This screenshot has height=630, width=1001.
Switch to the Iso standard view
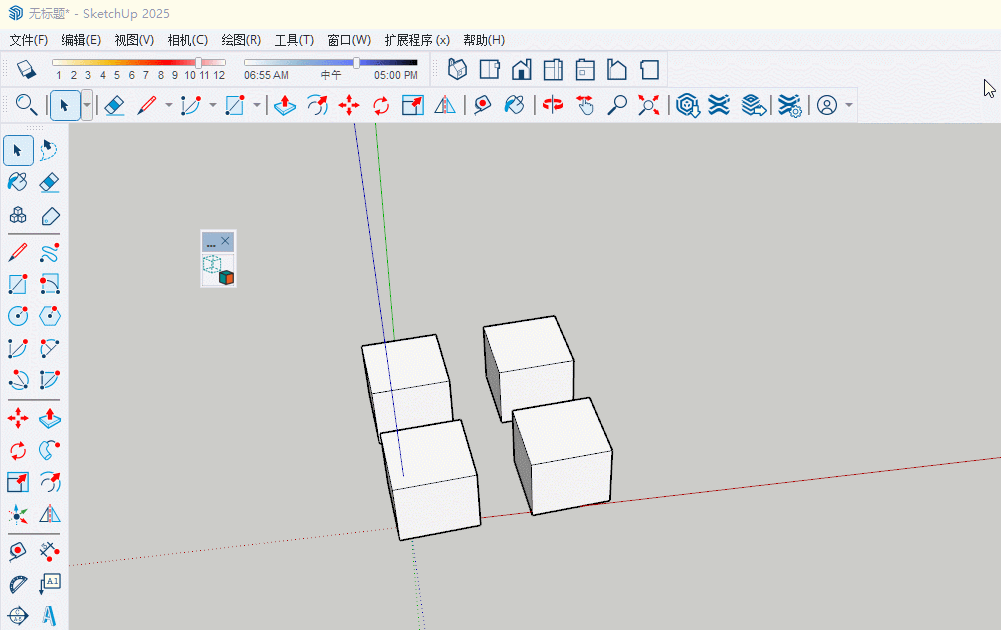pos(457,69)
